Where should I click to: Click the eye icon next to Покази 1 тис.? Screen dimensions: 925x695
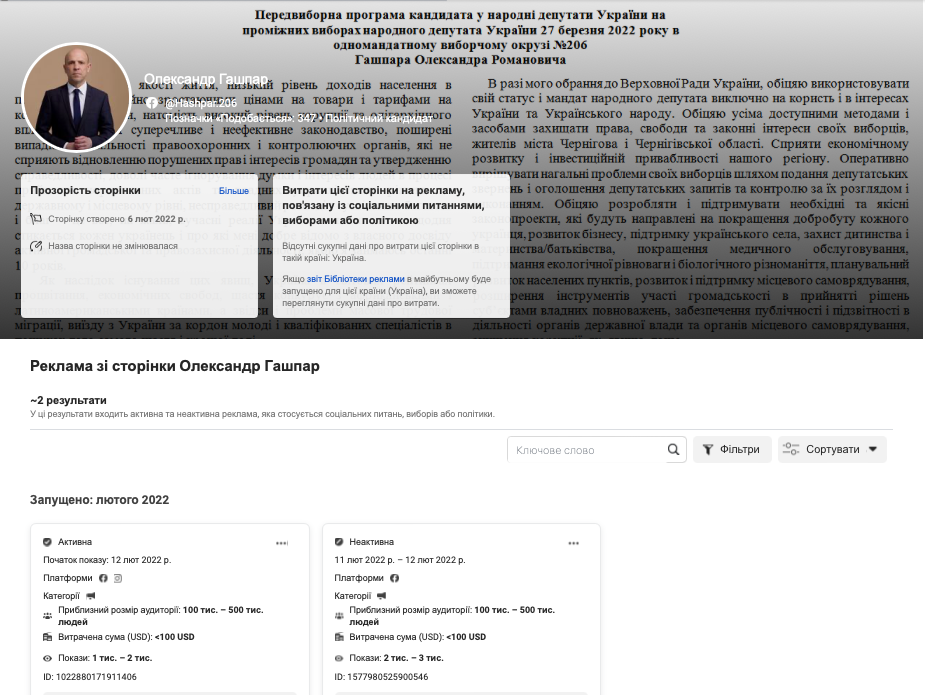coord(48,658)
